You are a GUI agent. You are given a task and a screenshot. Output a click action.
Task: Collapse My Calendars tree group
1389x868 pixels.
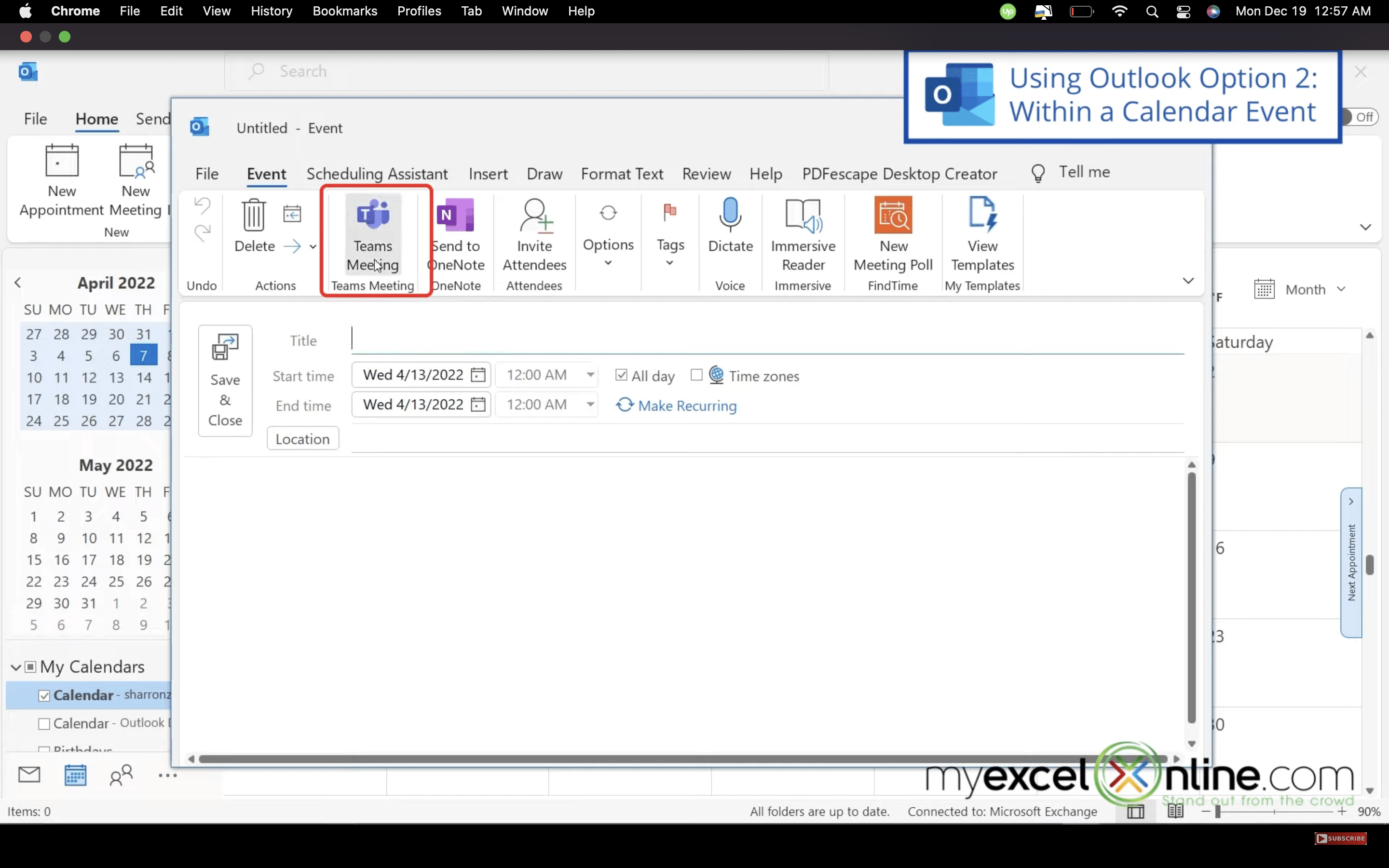pos(16,667)
